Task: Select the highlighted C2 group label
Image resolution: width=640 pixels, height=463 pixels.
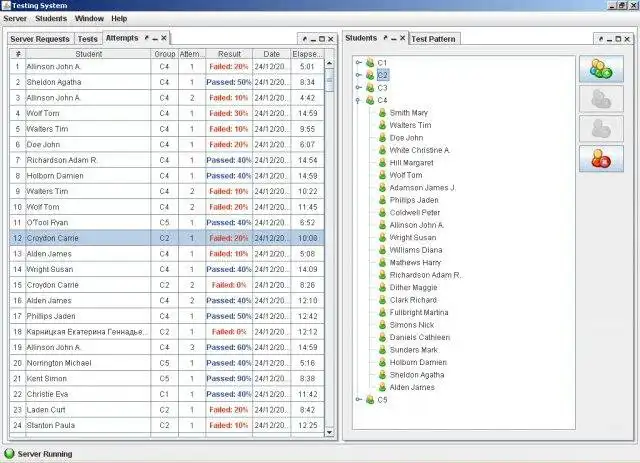Action: [382, 75]
